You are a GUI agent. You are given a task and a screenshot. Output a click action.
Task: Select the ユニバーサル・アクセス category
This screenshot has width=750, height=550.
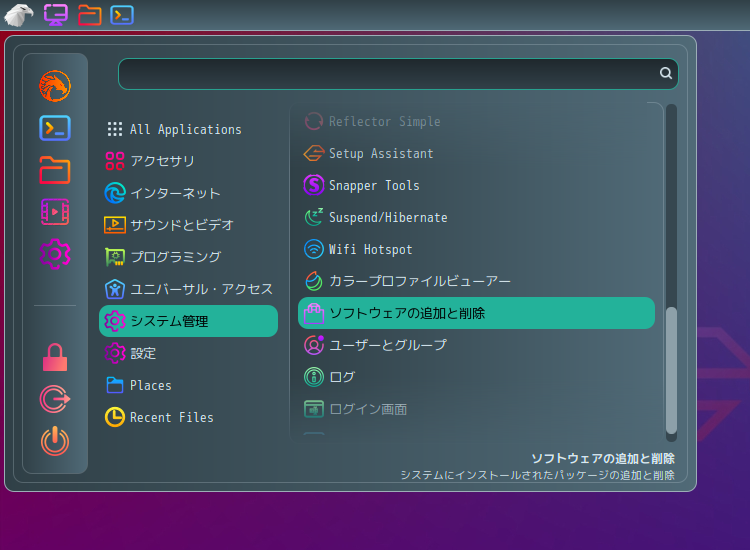coord(188,289)
